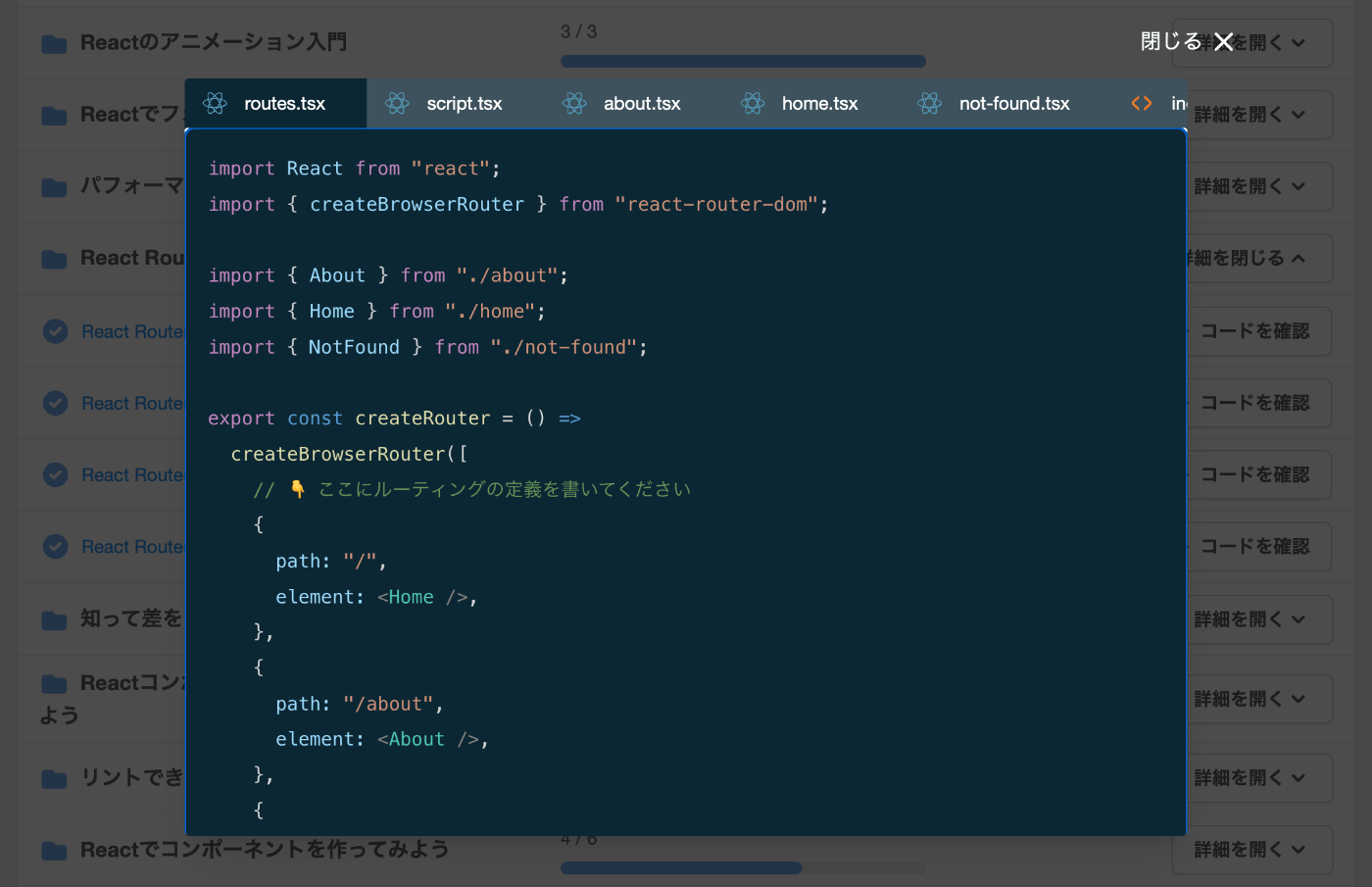Screen dimensions: 1372x887
Task: Click the orange code brackets tab icon
Action: [1141, 103]
